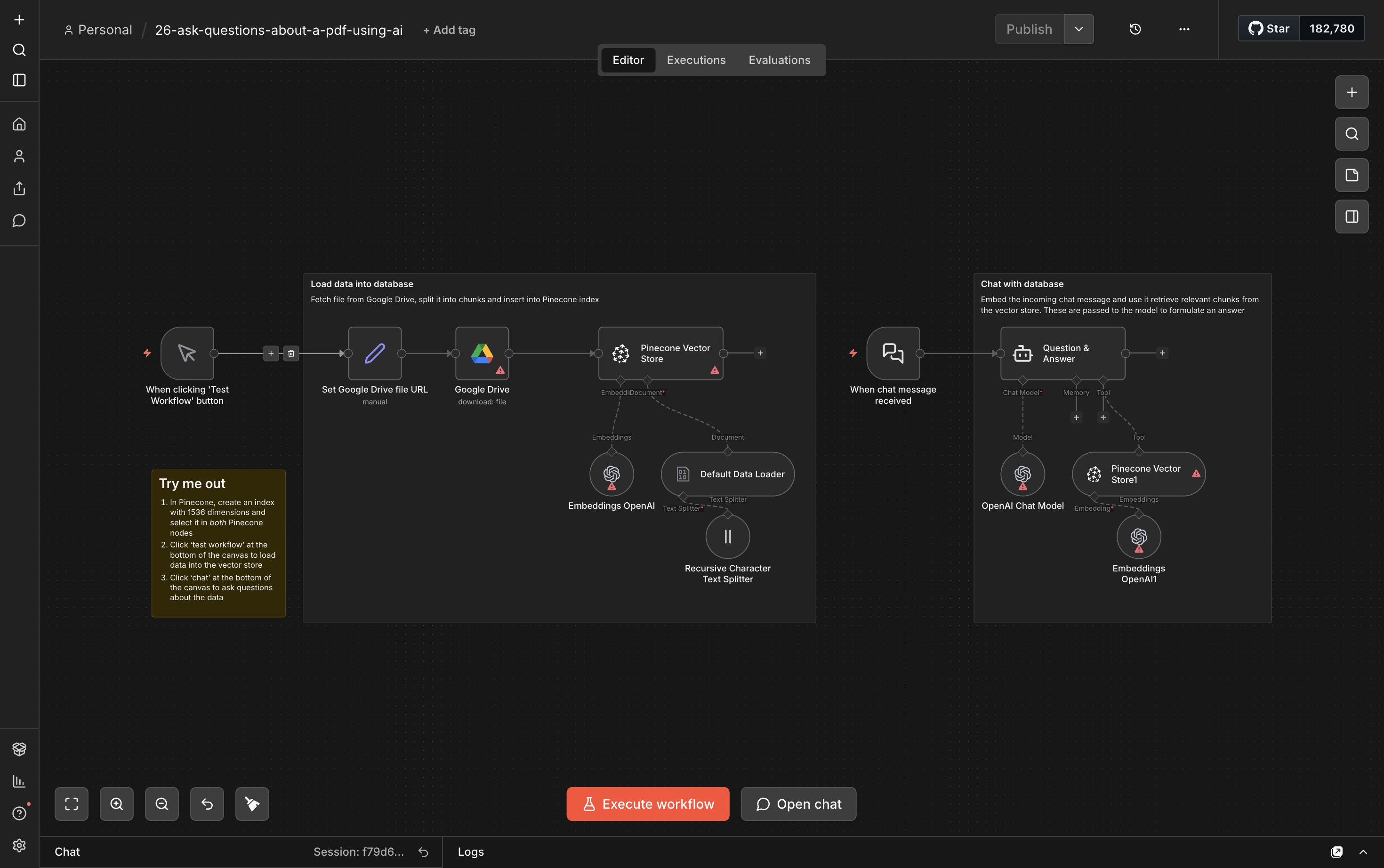Select the Embeddings OpenAI node

click(x=612, y=474)
